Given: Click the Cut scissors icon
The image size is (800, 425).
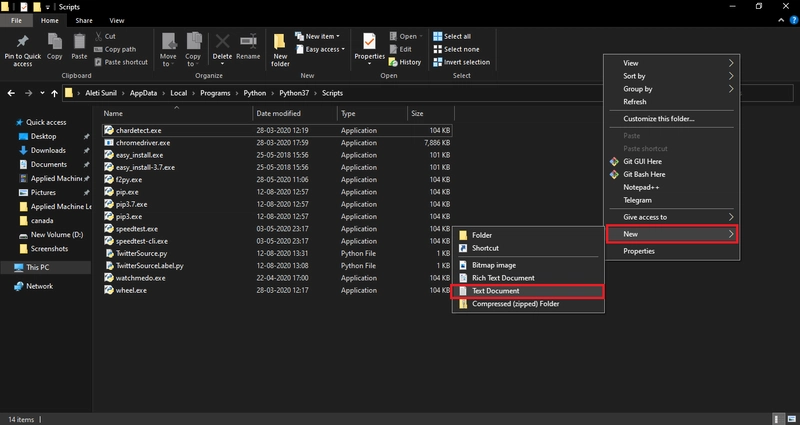Looking at the screenshot, I should pos(99,36).
